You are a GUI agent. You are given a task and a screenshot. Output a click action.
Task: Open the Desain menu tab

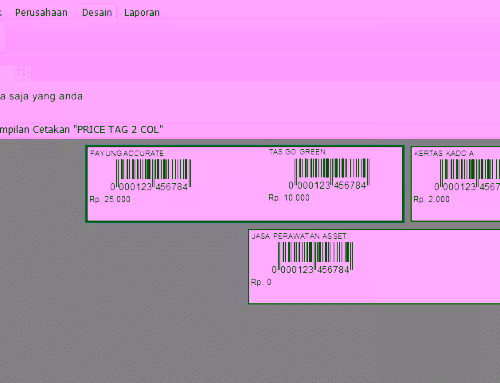pyautogui.click(x=97, y=13)
